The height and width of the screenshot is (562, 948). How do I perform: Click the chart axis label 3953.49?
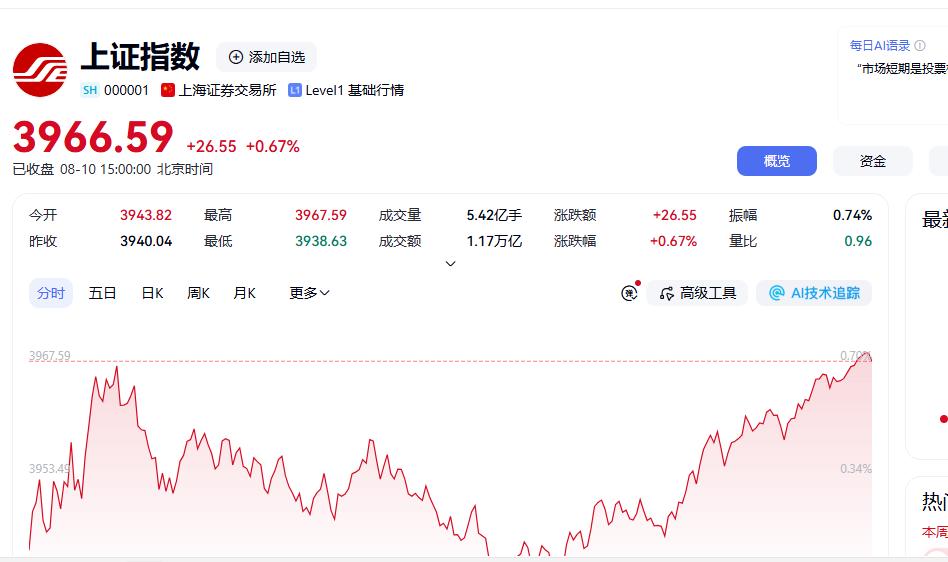click(50, 468)
